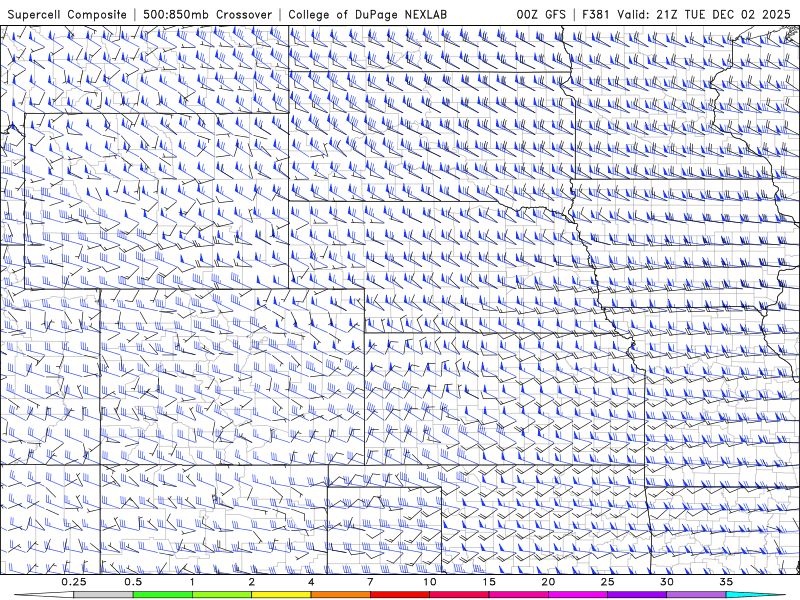Click the orange swatch between 4 and 7
This screenshot has width=800, height=600.
(x=341, y=595)
